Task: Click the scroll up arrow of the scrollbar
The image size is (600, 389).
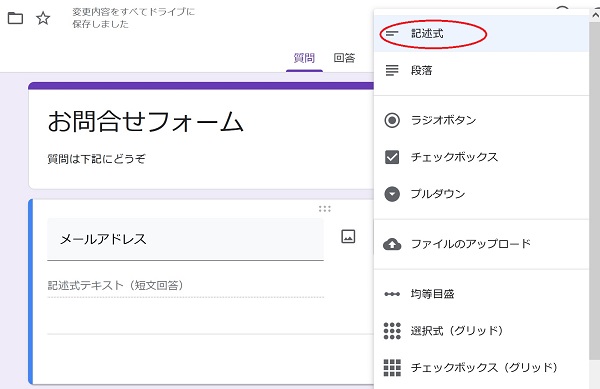Action: 595,15
